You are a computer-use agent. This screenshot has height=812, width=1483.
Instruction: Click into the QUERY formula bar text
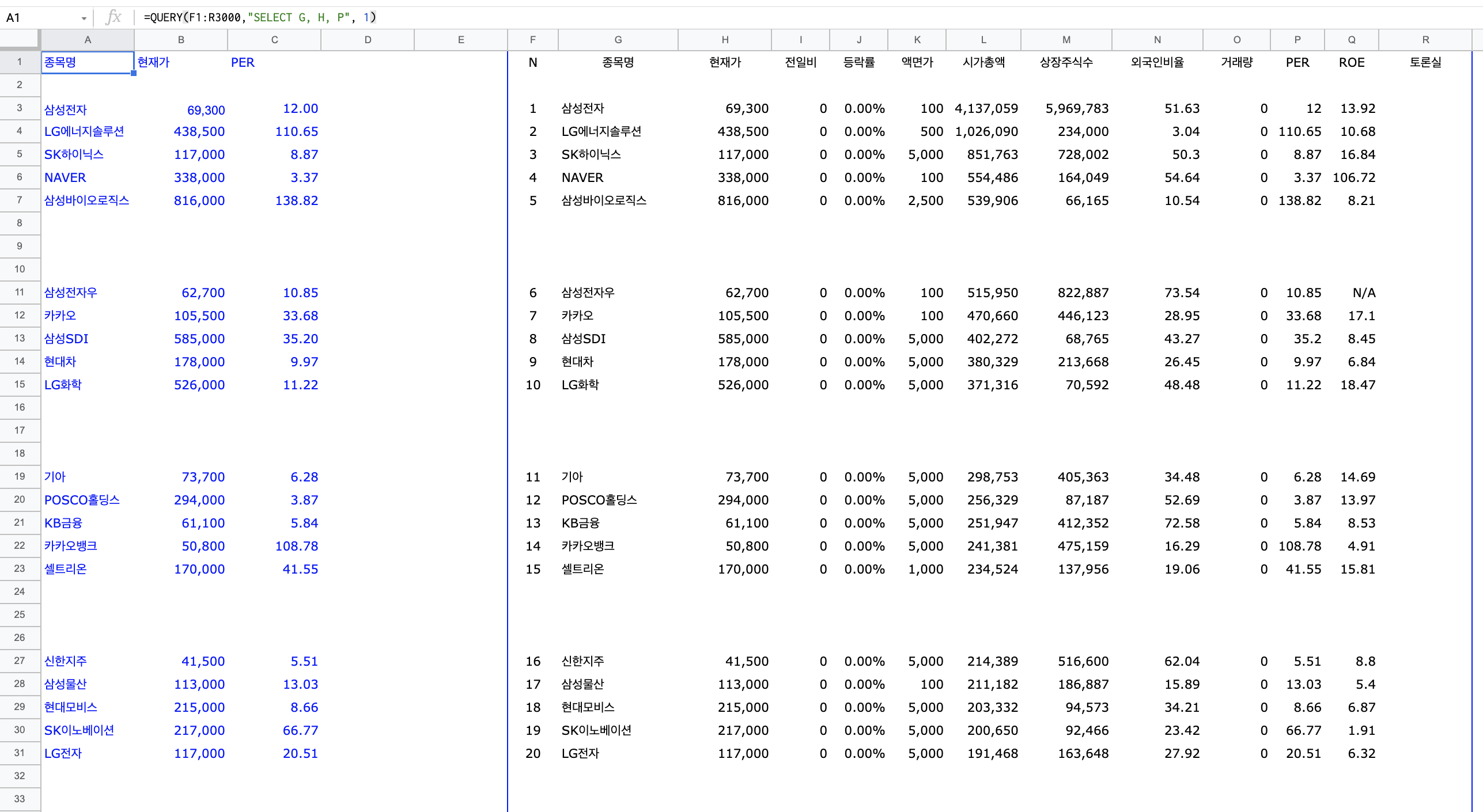pos(259,17)
